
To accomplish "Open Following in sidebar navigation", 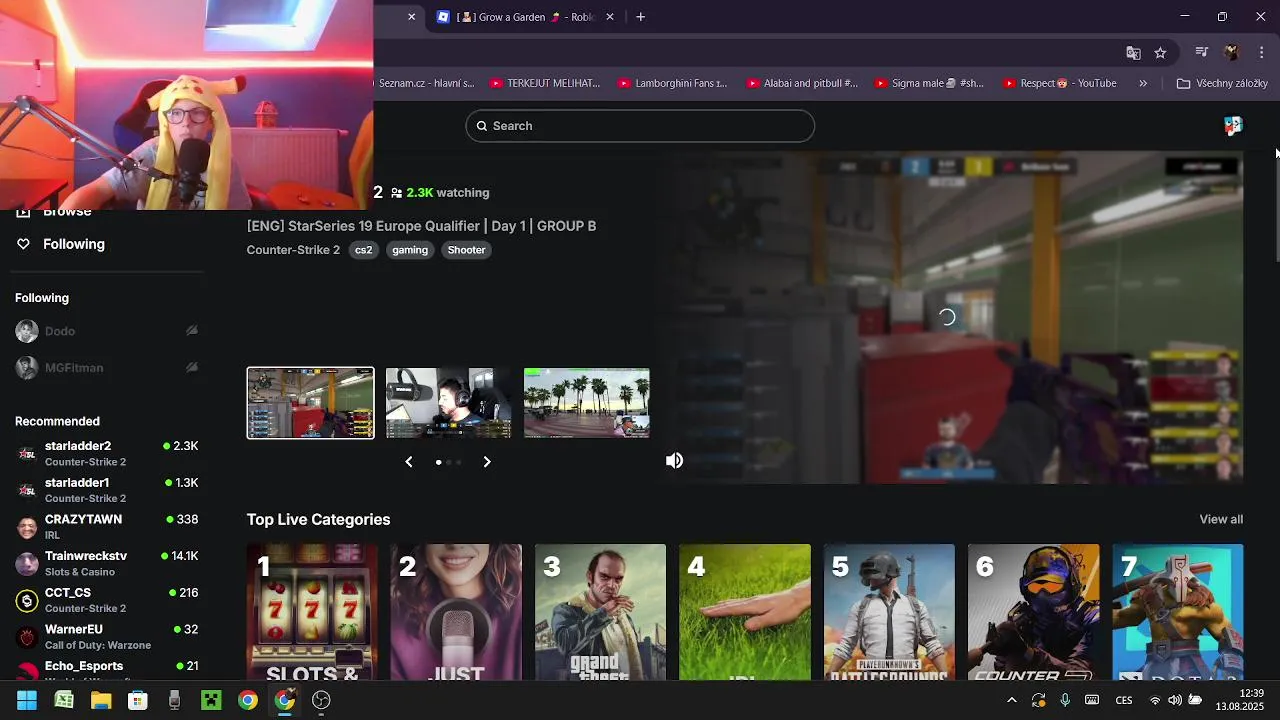I will [x=61, y=244].
